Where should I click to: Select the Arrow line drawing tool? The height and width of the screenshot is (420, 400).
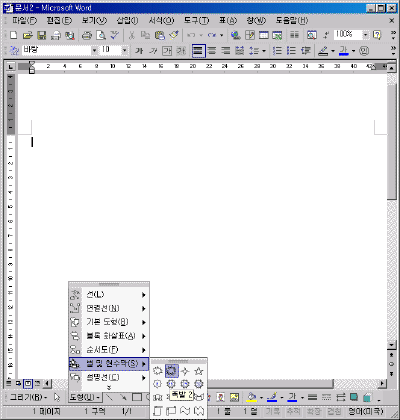[x=123, y=397]
